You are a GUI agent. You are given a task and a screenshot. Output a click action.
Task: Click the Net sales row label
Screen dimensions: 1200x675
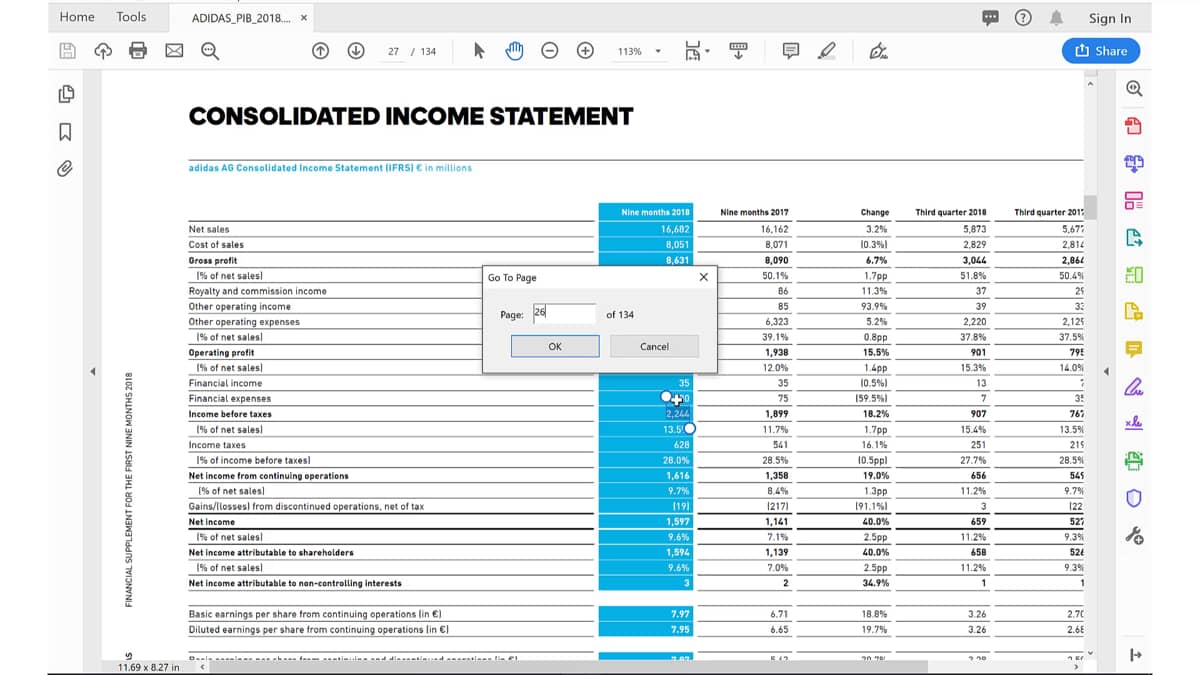click(209, 229)
